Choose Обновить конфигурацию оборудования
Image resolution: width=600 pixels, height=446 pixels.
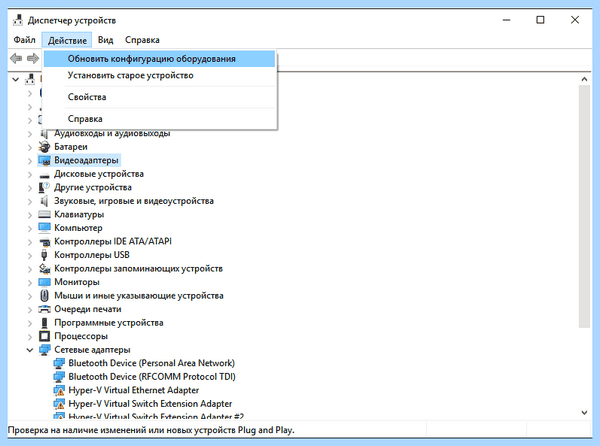tap(159, 59)
